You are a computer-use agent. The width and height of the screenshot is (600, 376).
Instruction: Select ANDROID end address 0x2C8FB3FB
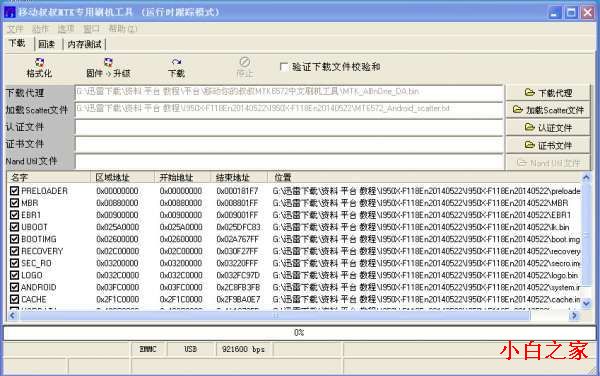click(x=238, y=287)
